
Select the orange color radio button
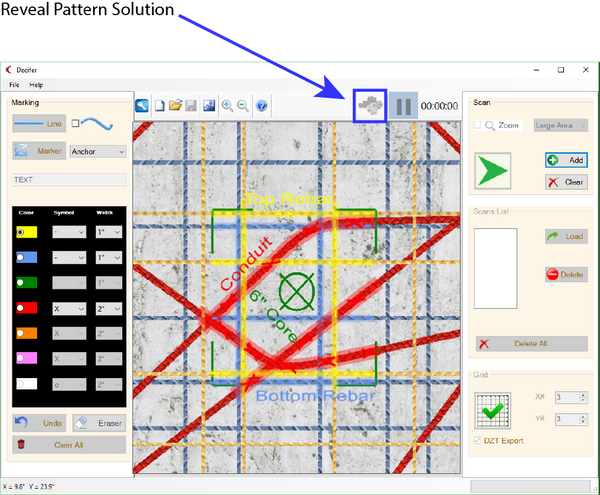coord(20,333)
